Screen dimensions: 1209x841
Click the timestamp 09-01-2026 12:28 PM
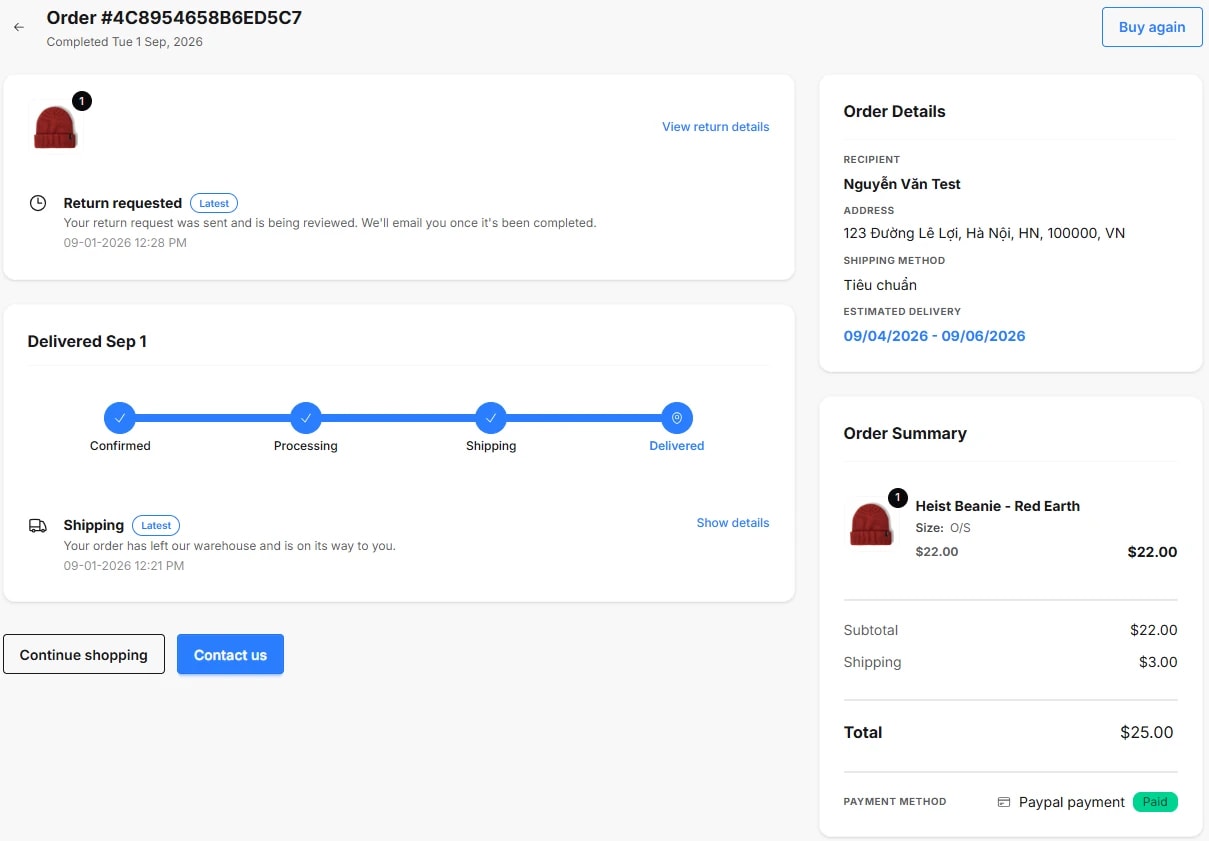pyautogui.click(x=125, y=243)
